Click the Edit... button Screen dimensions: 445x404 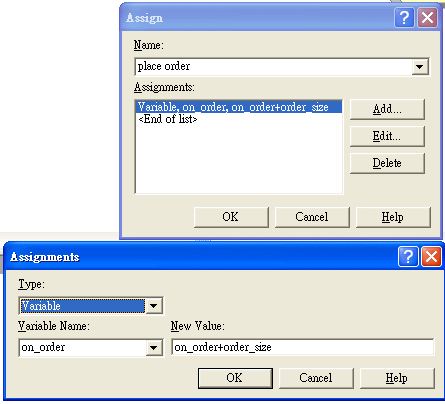point(387,136)
